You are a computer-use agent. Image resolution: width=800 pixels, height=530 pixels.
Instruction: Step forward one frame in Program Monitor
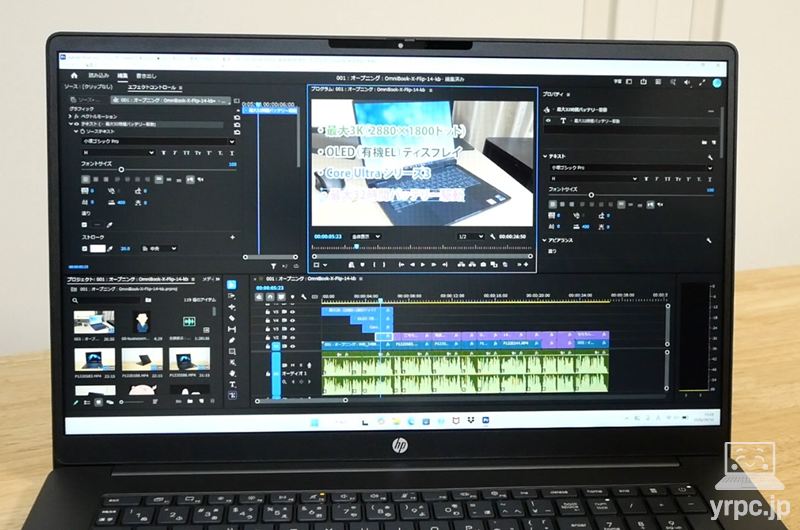click(433, 265)
